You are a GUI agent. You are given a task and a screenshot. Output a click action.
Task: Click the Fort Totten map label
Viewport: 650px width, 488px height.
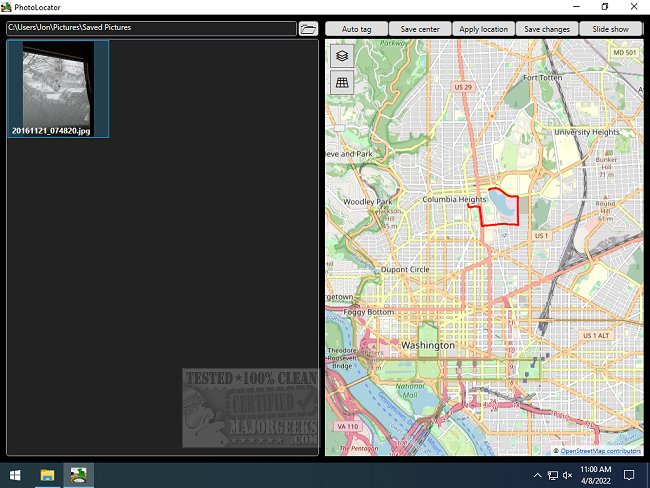[x=543, y=78]
